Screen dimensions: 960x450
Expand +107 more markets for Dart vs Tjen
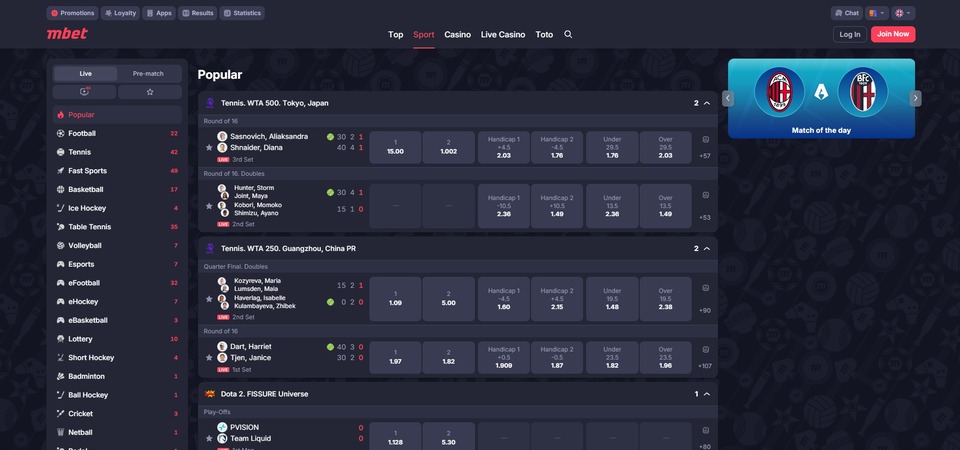705,366
